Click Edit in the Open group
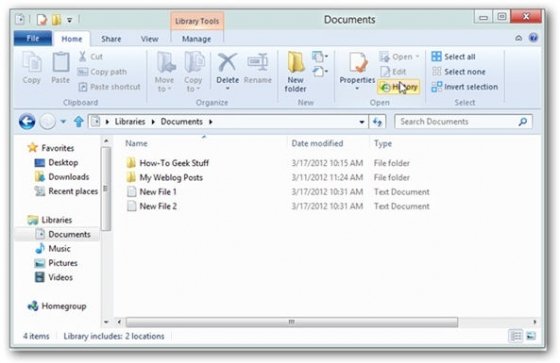 tap(393, 72)
